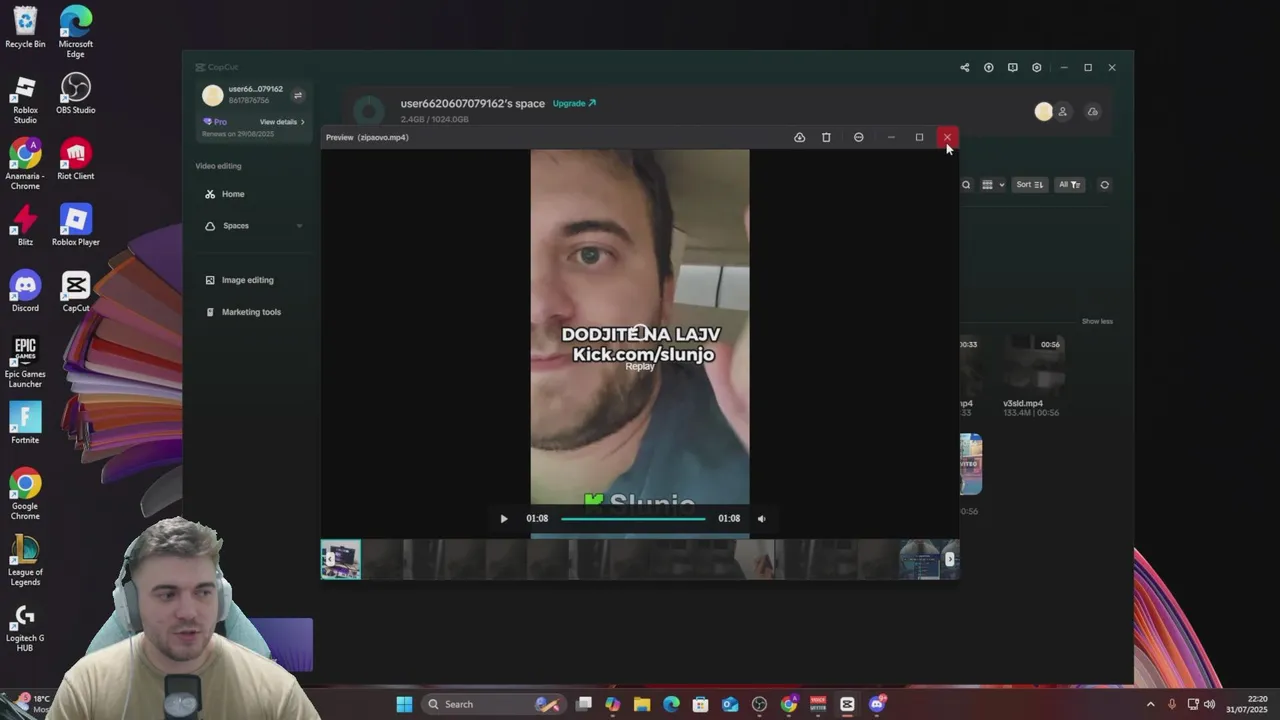Select the first filmstrip thumbnail
The width and height of the screenshot is (1280, 720).
(x=341, y=559)
